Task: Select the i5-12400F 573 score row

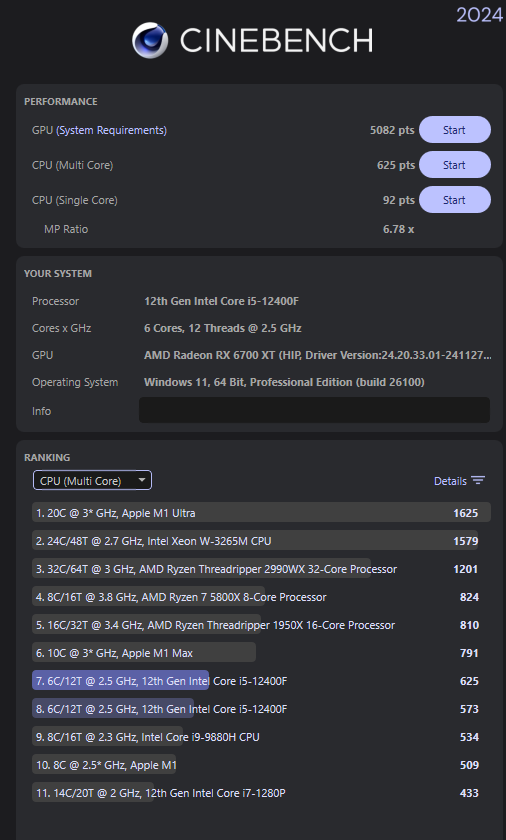Action: coord(261,709)
